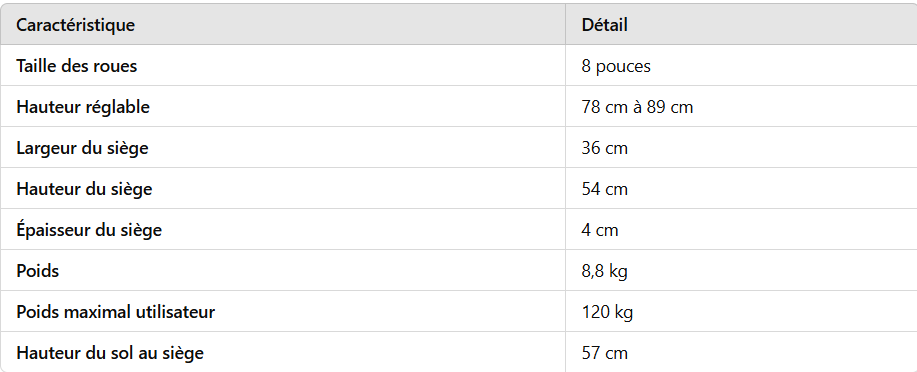Select the Épaisseur du siège label
Screen dimensions: 917x372
coord(89,230)
